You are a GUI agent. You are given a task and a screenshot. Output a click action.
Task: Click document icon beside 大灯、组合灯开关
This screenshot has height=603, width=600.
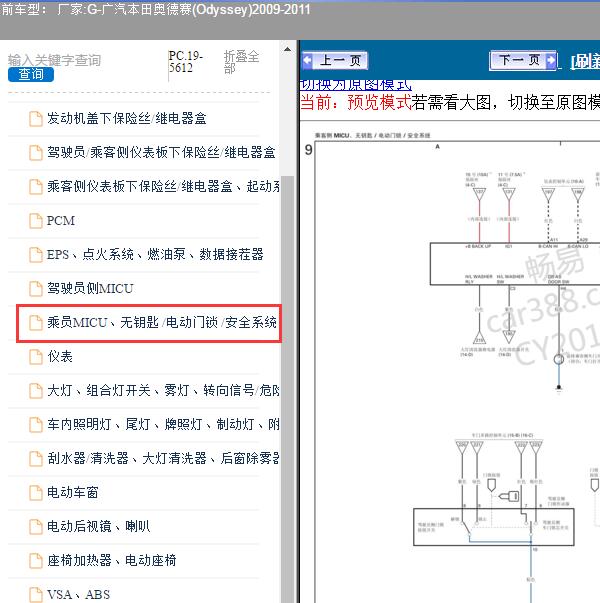click(x=36, y=391)
